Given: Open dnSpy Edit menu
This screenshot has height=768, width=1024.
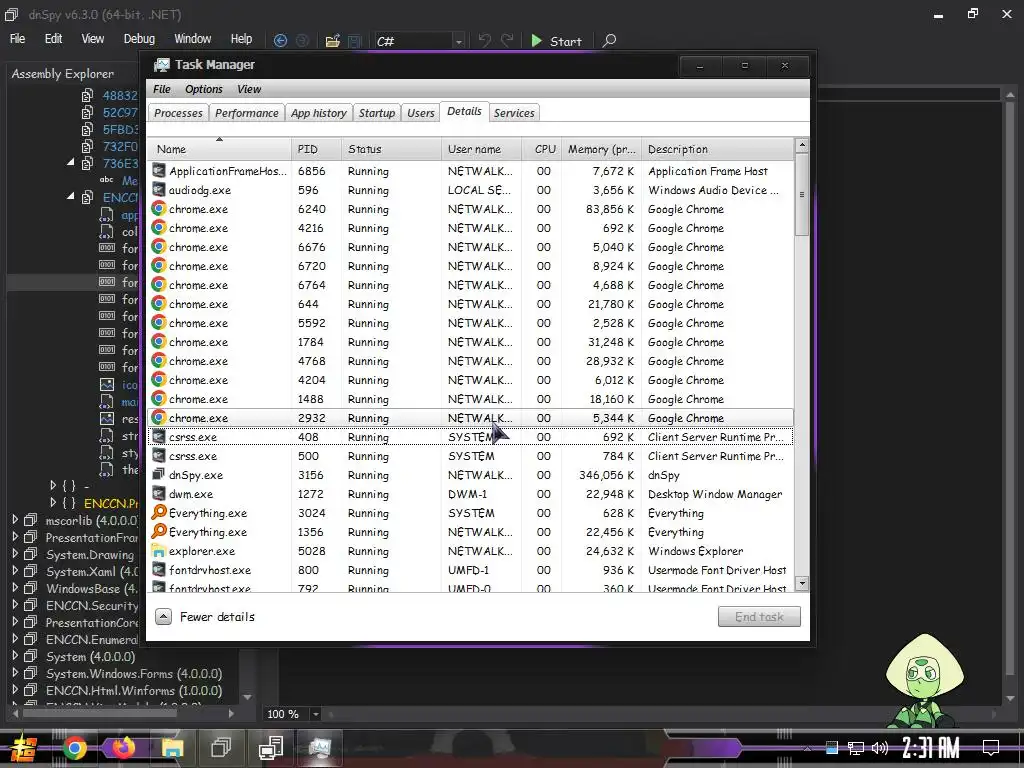Looking at the screenshot, I should [x=53, y=39].
